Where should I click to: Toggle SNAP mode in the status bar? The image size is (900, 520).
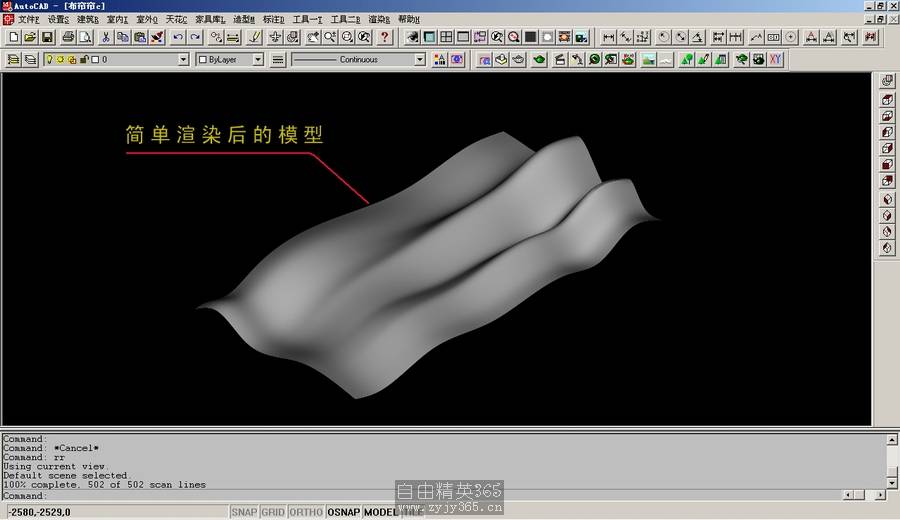(244, 512)
